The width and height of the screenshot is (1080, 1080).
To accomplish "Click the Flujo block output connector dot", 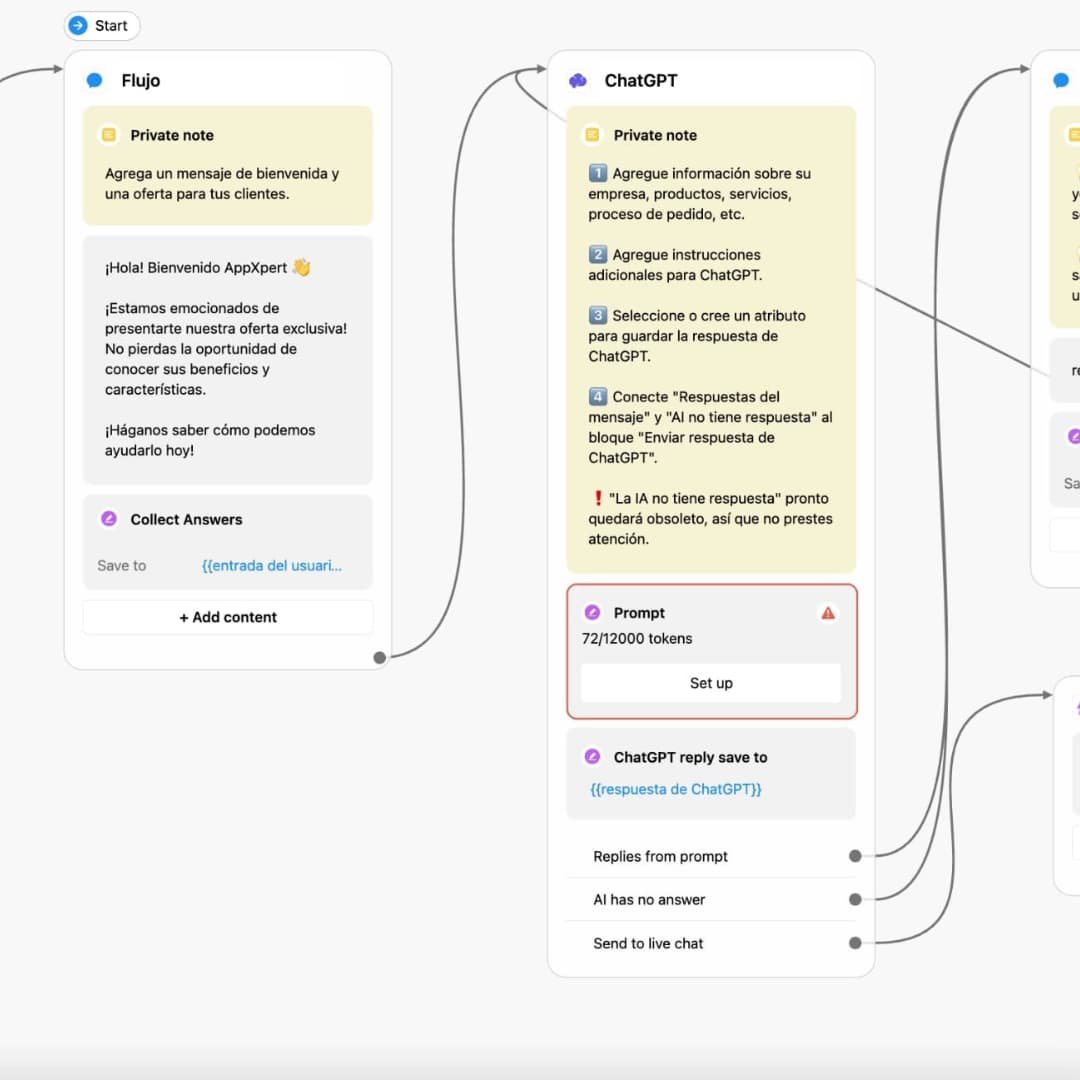I will 379,657.
